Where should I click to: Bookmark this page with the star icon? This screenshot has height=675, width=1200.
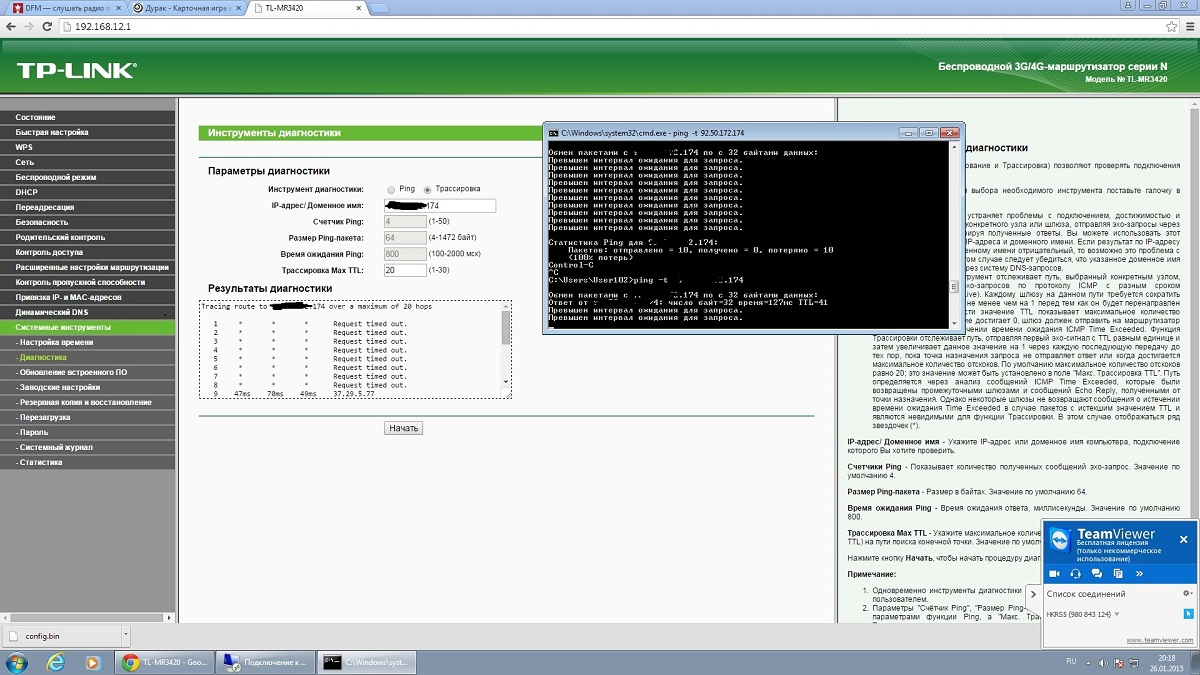(x=1171, y=26)
